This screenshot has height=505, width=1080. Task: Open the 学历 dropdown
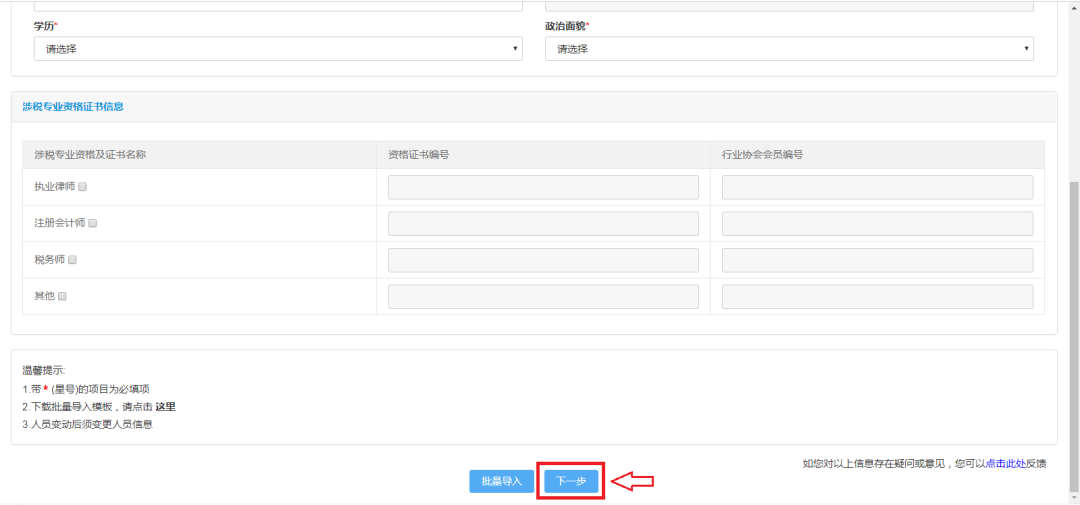(x=278, y=49)
